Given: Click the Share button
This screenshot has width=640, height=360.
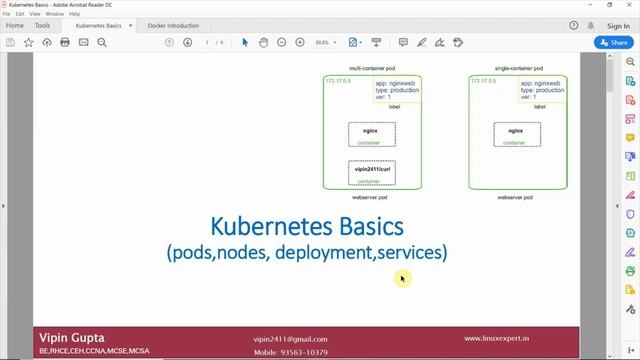Looking at the screenshot, I should point(614,42).
